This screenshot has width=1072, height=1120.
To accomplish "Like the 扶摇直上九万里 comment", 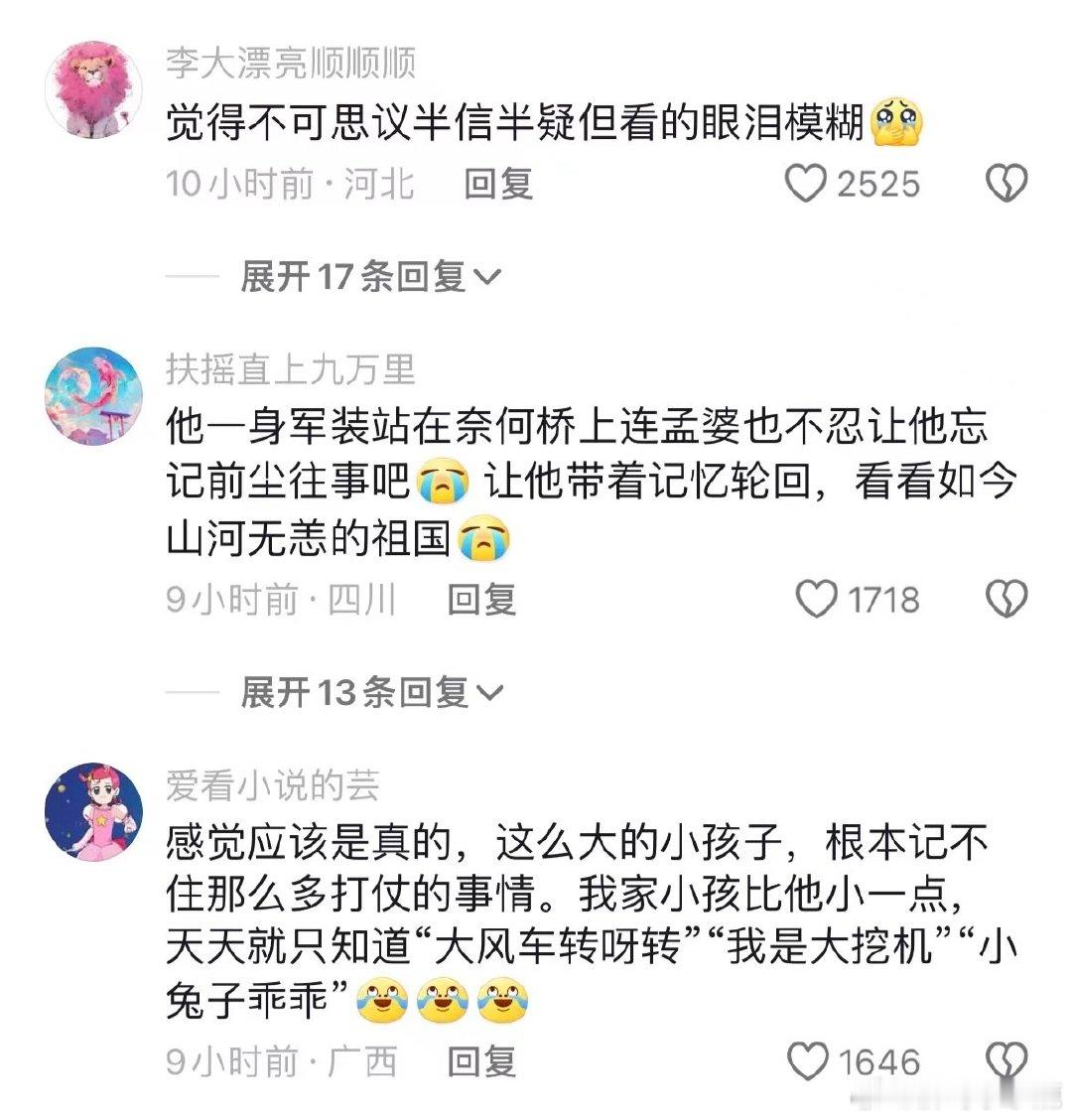I will click(x=816, y=599).
